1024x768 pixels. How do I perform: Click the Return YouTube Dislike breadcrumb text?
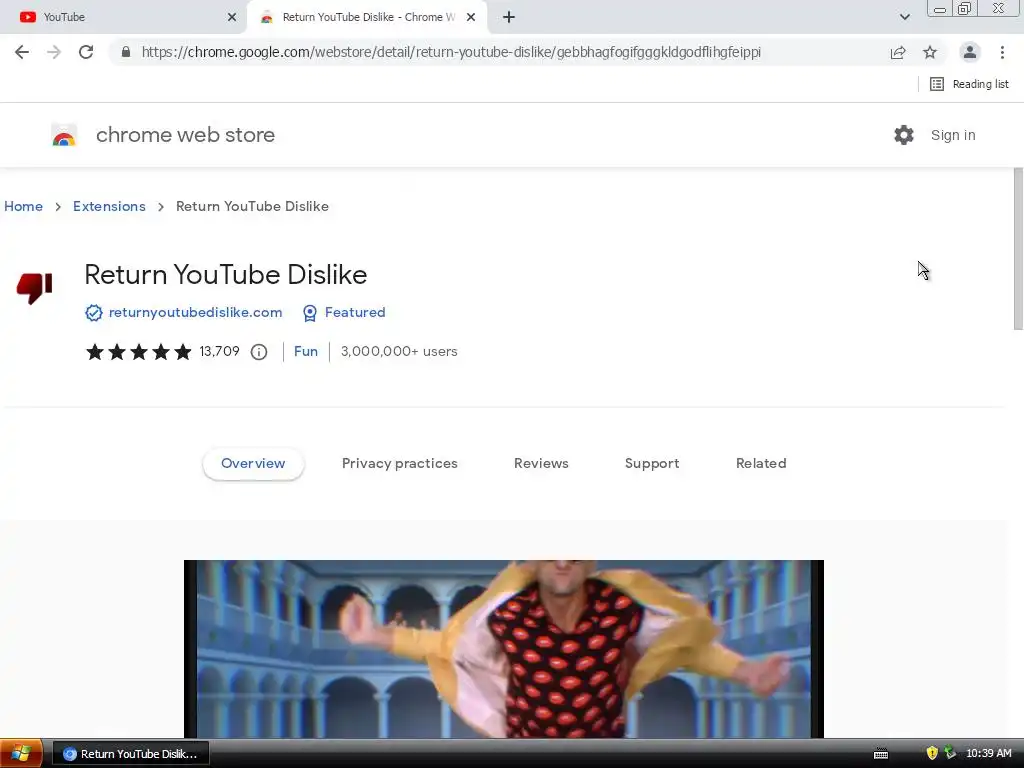252,206
